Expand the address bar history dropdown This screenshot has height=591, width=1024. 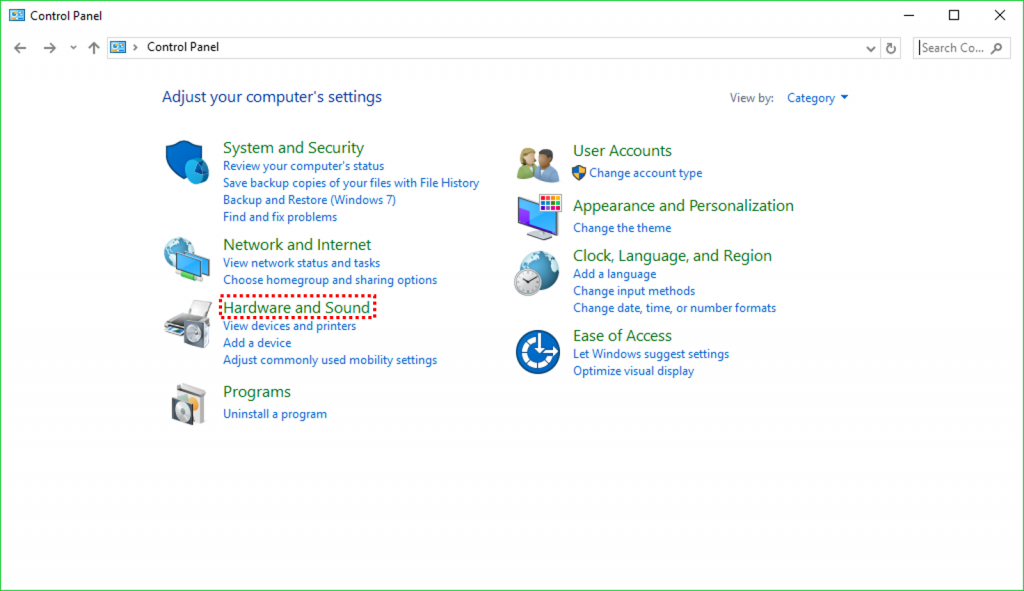(871, 48)
